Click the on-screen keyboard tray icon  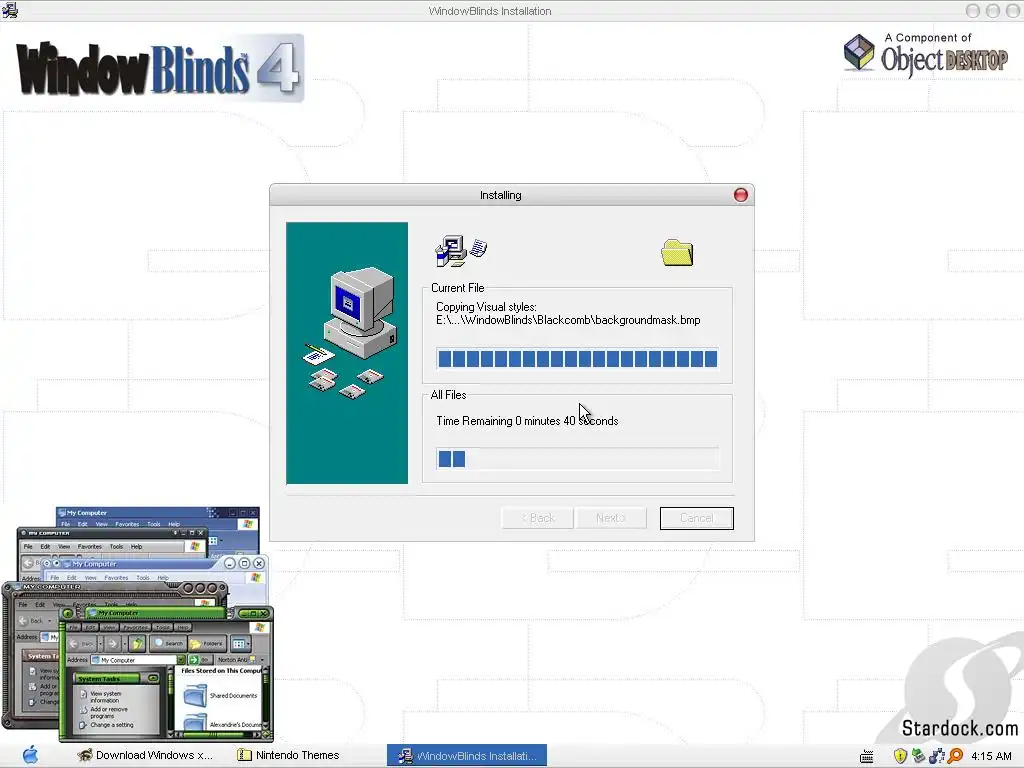[x=867, y=756]
